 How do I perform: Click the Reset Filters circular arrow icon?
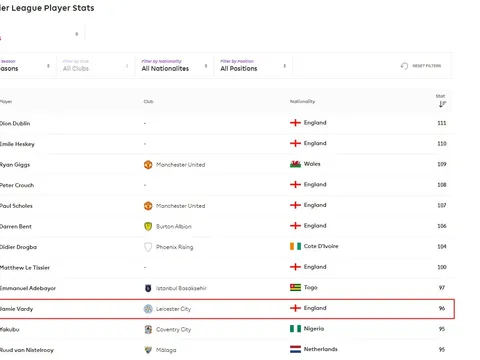click(404, 66)
